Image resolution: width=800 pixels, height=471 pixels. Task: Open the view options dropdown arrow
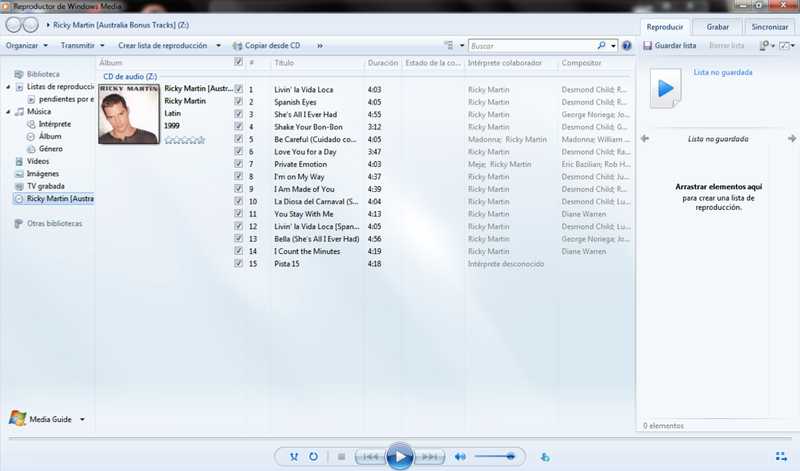click(x=462, y=45)
